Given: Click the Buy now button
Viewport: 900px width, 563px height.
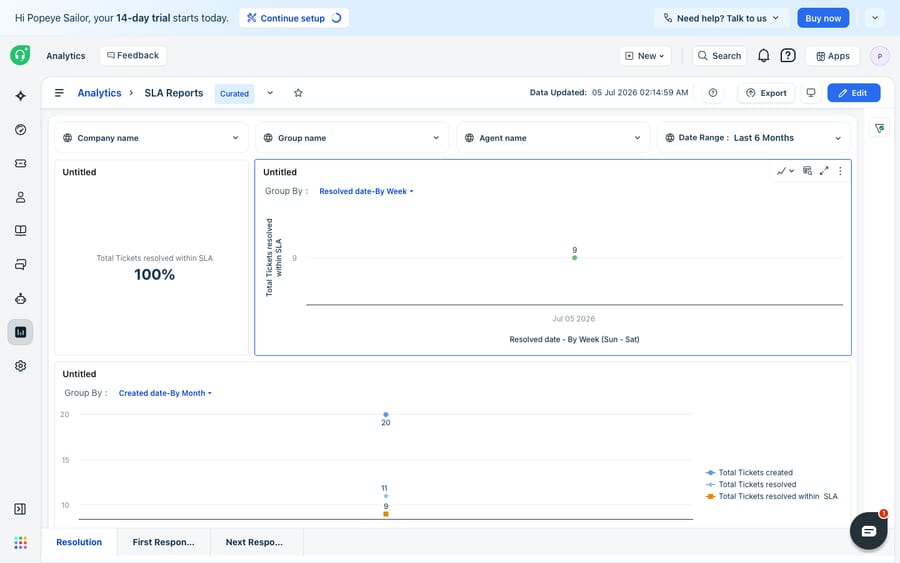Looking at the screenshot, I should (823, 18).
